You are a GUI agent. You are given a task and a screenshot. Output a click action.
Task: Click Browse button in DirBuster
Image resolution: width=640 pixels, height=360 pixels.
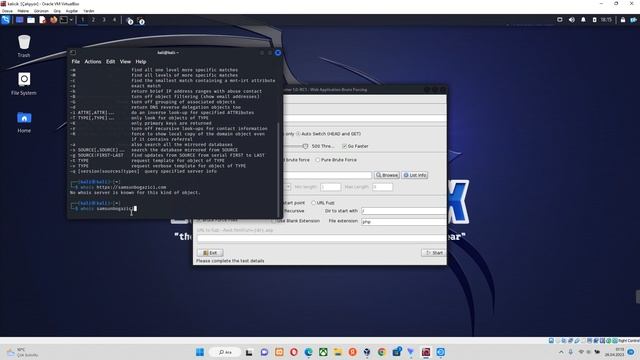pos(387,175)
